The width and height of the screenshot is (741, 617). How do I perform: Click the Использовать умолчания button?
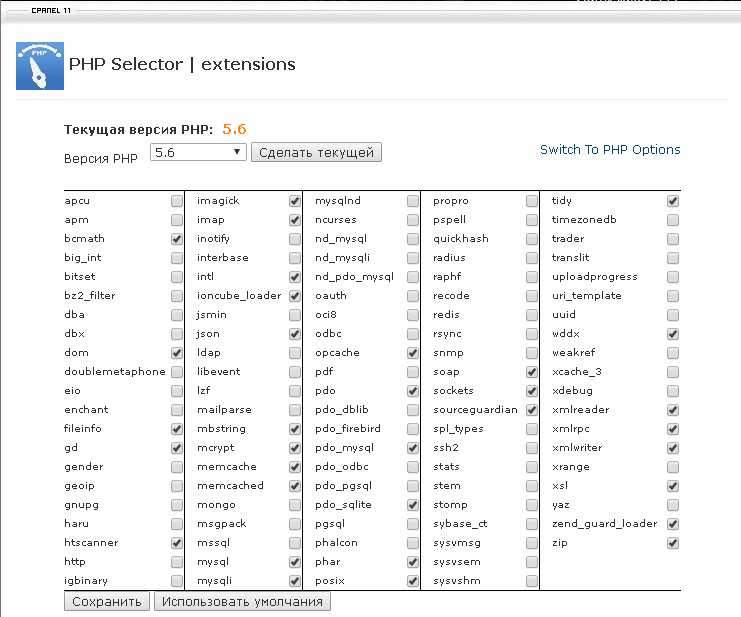[x=242, y=602]
